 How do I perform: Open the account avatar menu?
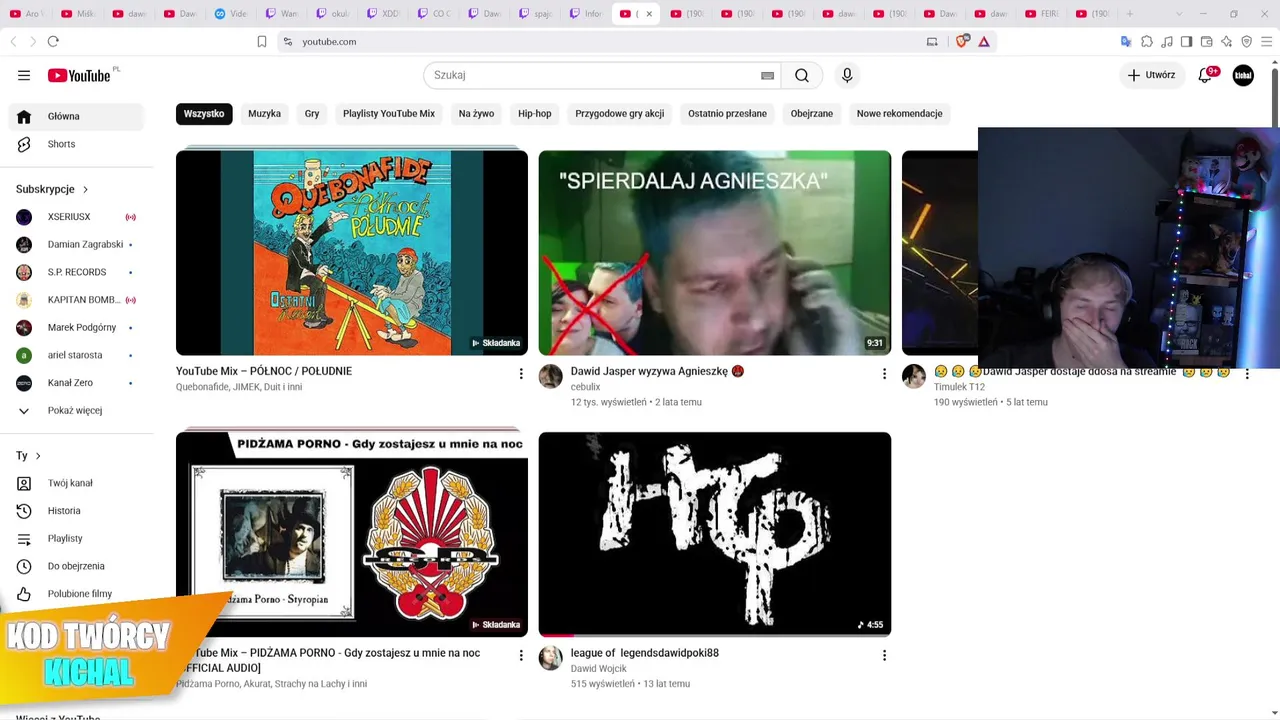1243,75
